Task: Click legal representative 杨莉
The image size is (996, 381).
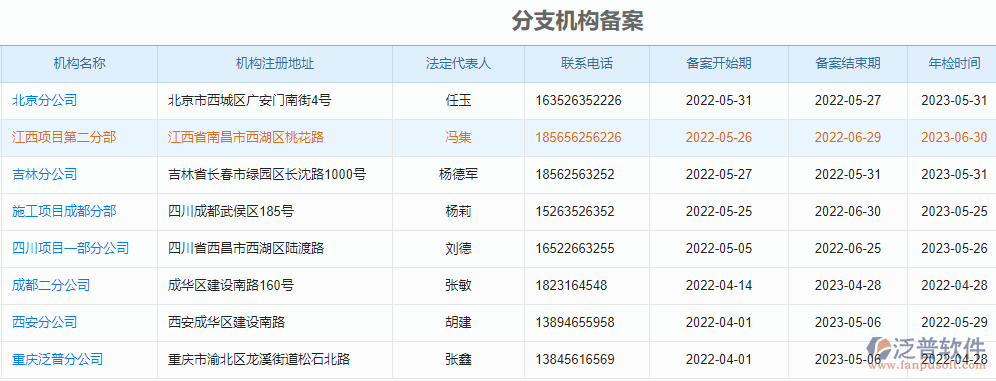Action: click(459, 211)
